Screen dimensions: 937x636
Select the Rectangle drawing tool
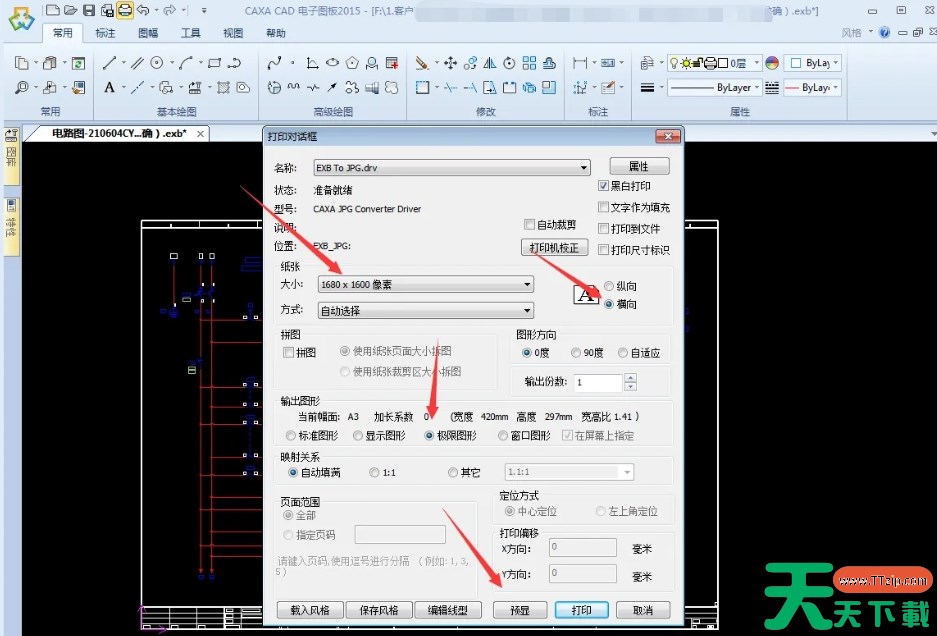tap(214, 63)
